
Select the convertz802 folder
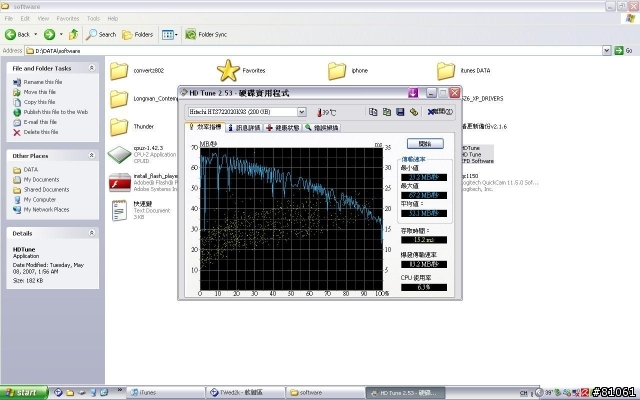tap(119, 71)
